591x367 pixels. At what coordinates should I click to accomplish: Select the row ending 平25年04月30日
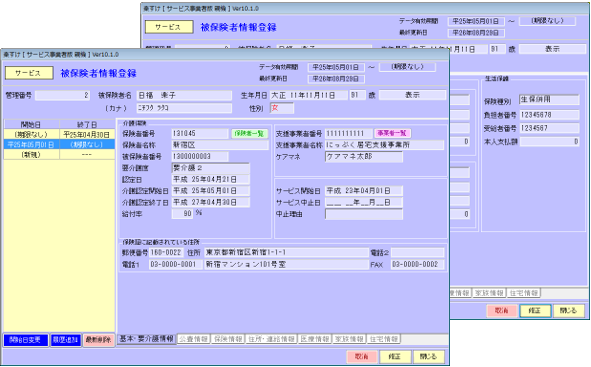(59, 135)
